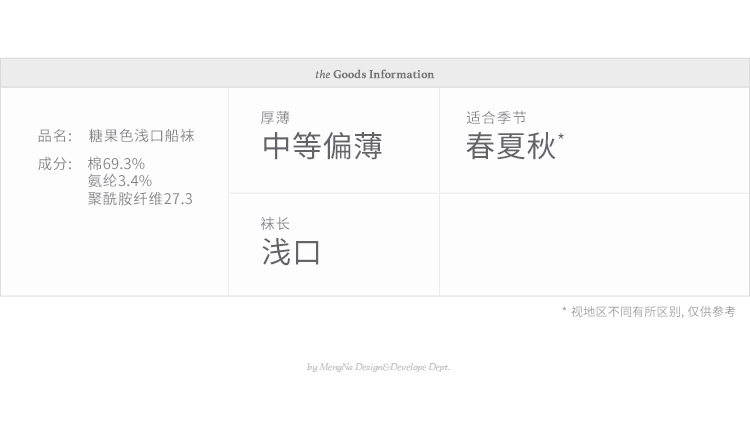This screenshot has height=432, width=750.
Task: Click the footnote '视地区不同有所区别, 仅供参考'
Action: pyautogui.click(x=653, y=311)
